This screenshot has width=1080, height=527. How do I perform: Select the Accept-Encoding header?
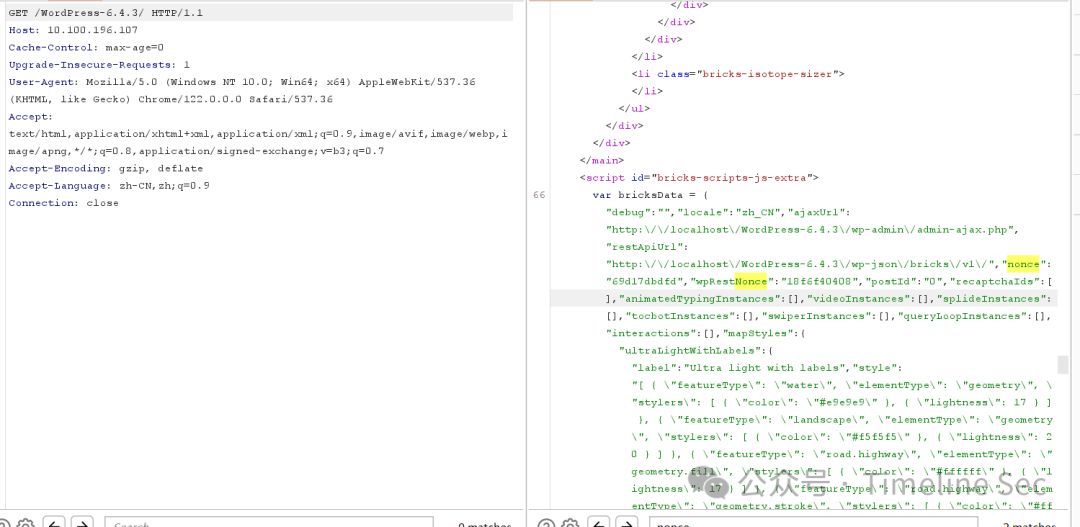[x=105, y=168]
